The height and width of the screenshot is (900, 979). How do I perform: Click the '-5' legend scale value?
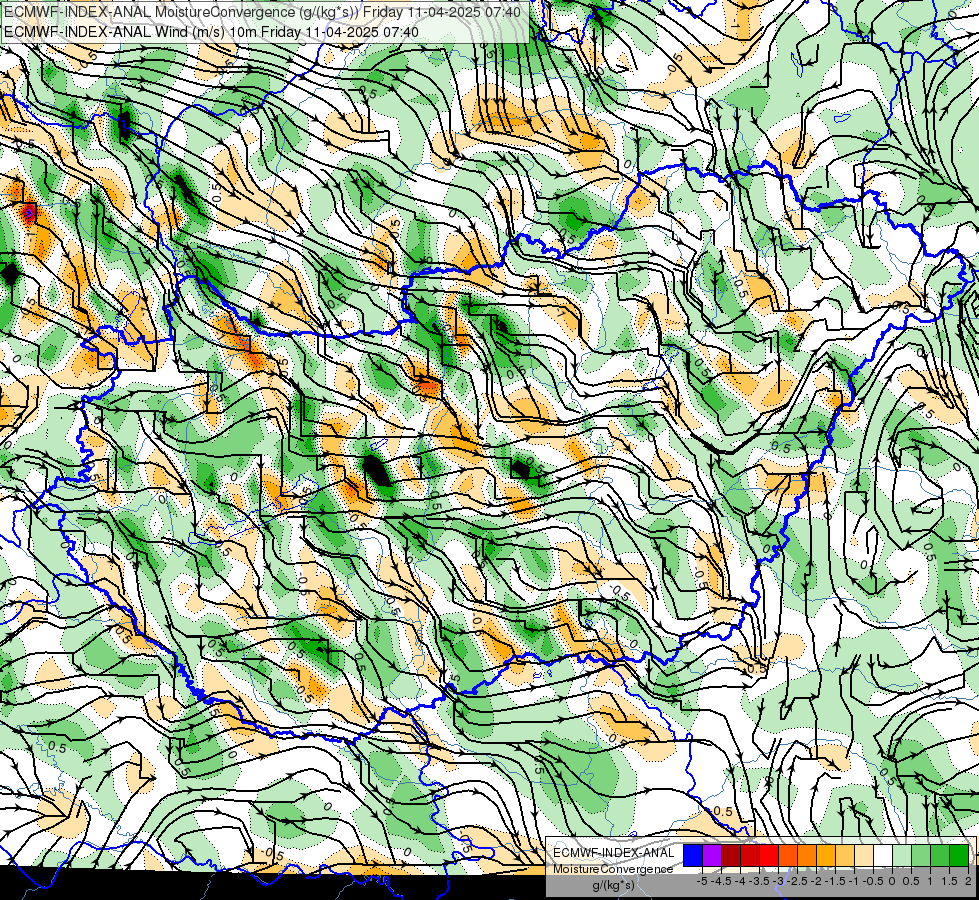pyautogui.click(x=702, y=881)
